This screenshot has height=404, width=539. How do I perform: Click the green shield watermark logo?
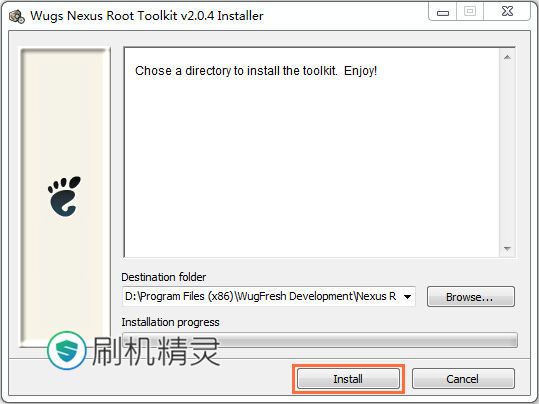click(x=66, y=350)
